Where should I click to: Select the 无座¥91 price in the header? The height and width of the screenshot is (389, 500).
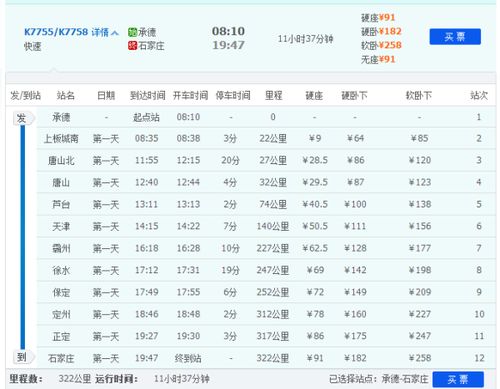click(378, 59)
